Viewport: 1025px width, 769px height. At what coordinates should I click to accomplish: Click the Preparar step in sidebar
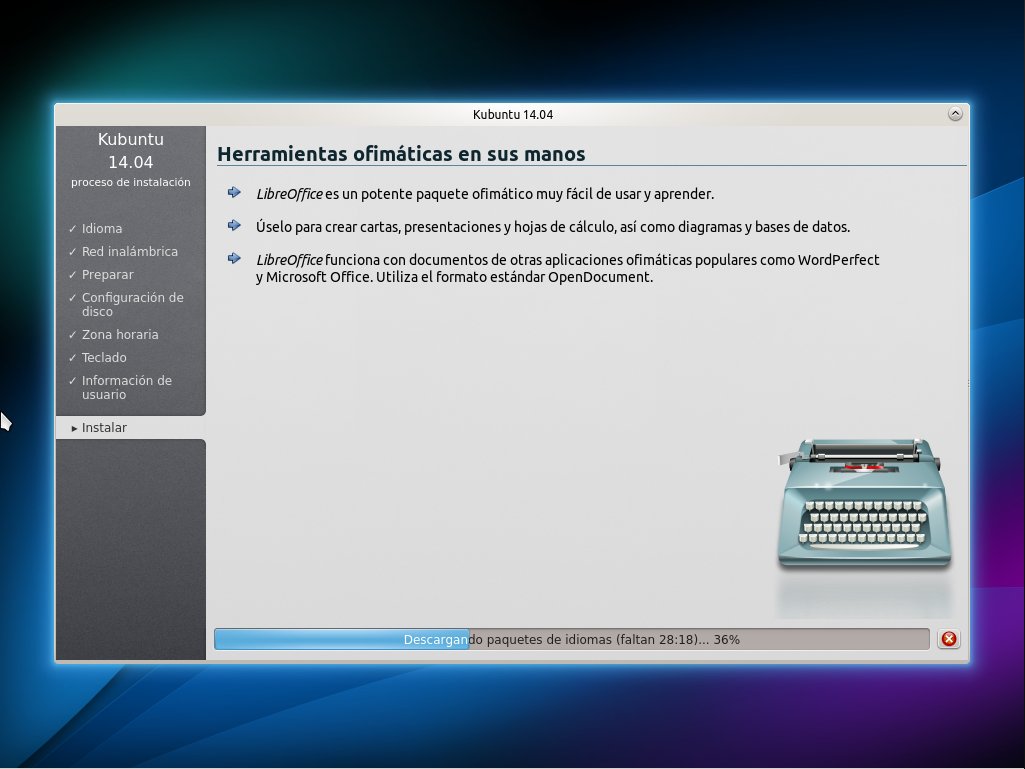pyautogui.click(x=107, y=275)
